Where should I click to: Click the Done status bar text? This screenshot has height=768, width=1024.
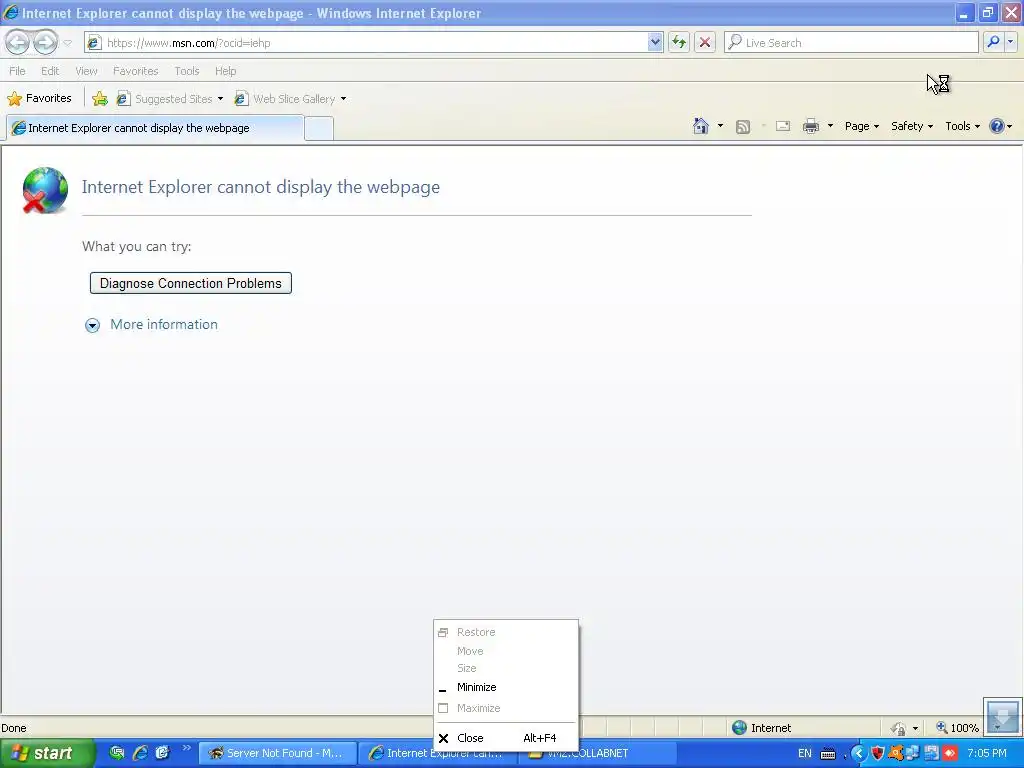click(14, 728)
